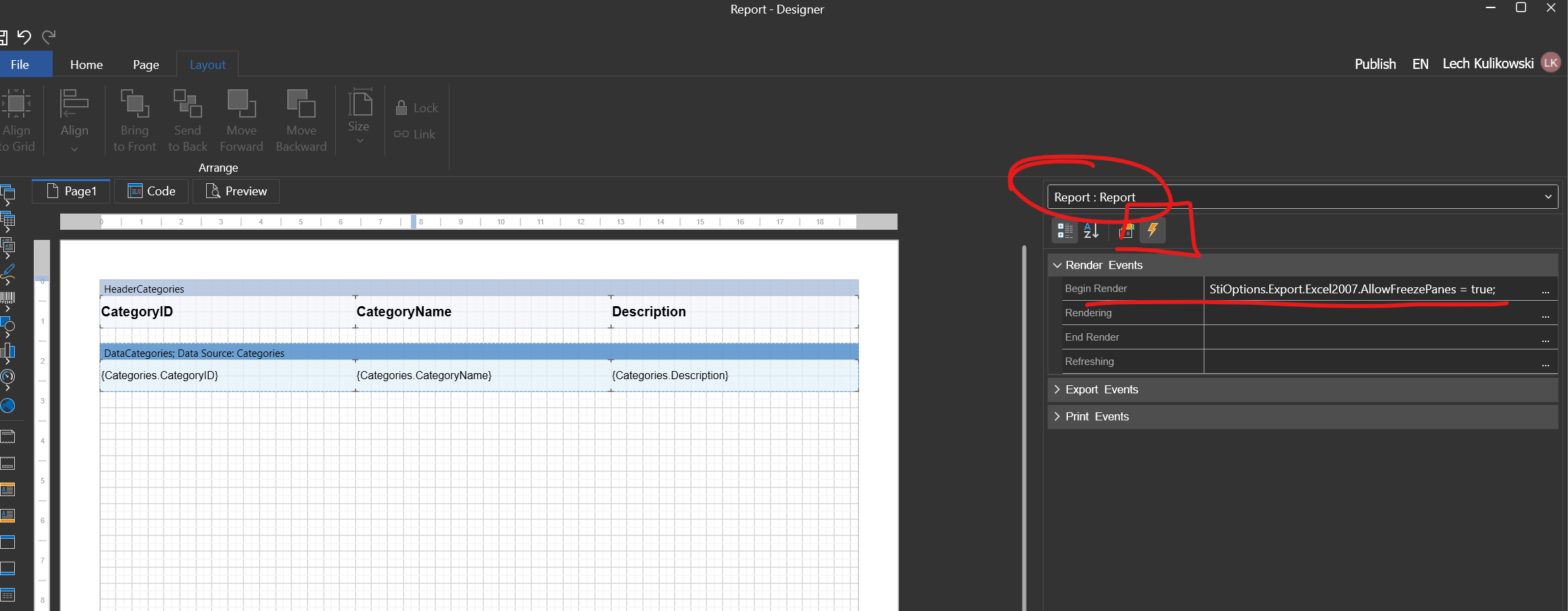The image size is (1568, 611).
Task: Expand the Print Events group
Action: pyautogui.click(x=1058, y=416)
